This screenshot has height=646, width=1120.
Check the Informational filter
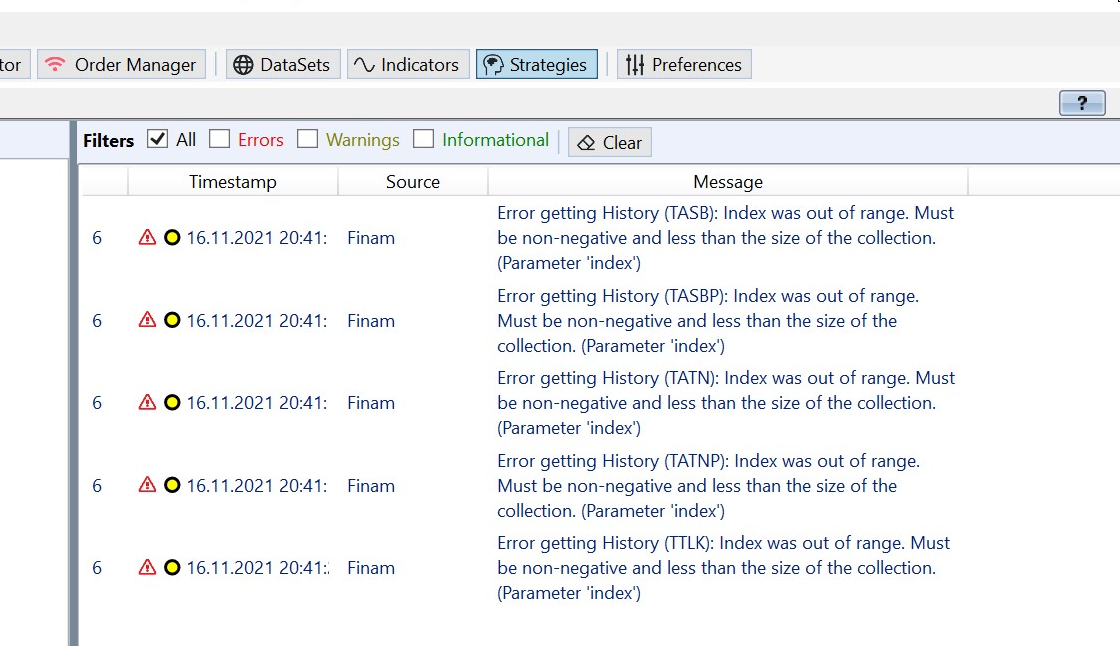click(x=424, y=139)
